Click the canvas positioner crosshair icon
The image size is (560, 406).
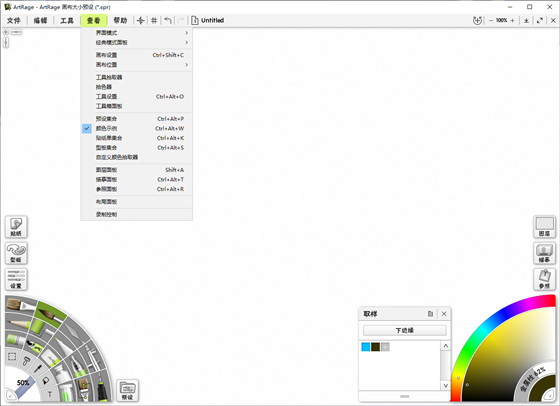[140, 20]
